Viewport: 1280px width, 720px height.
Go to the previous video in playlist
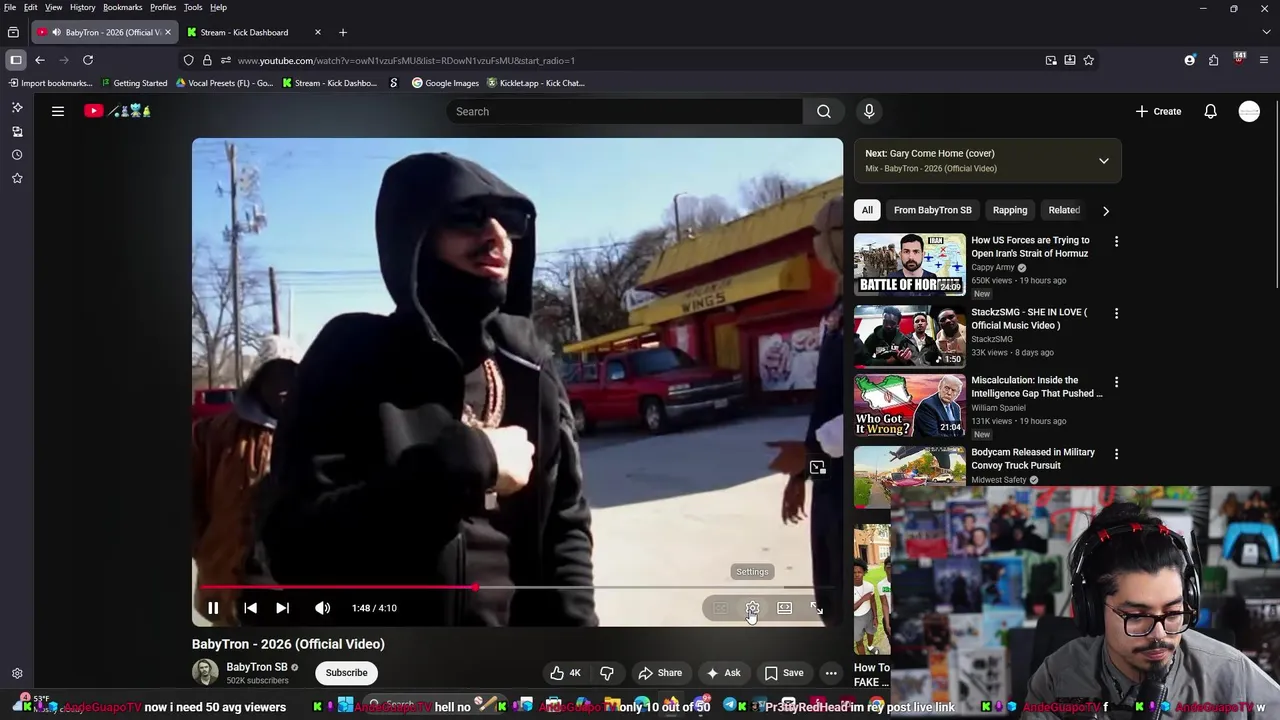250,608
